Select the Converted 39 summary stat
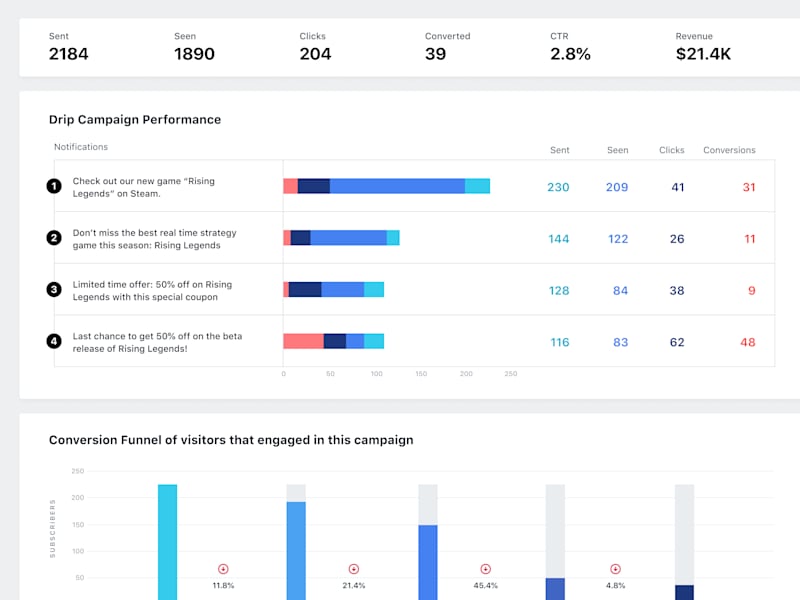 [447, 47]
